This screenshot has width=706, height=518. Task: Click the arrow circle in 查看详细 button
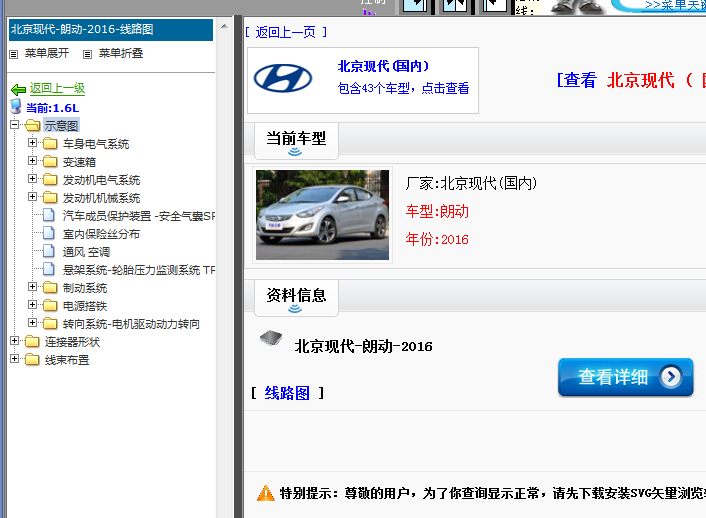coord(670,377)
